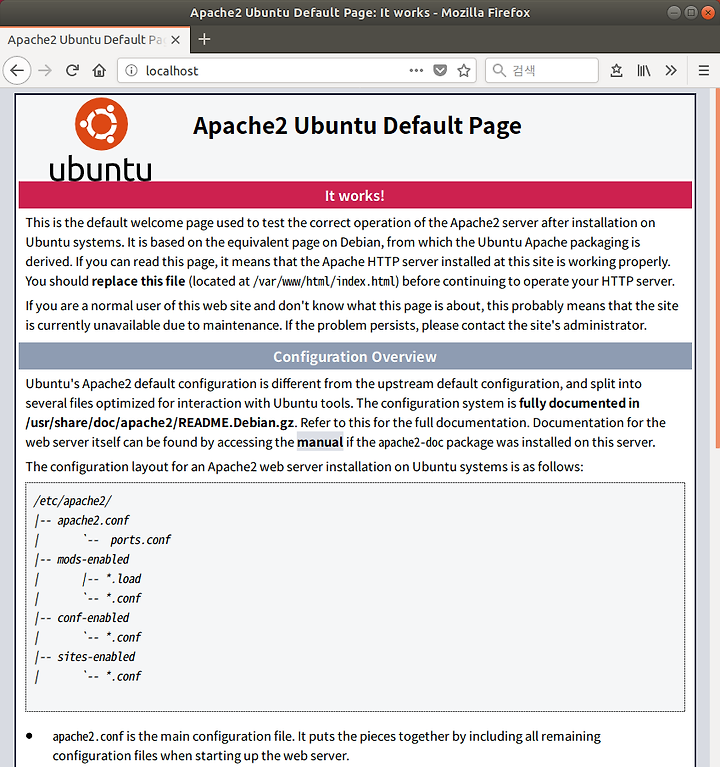Click the 'apache2-doc' package name

411,442
